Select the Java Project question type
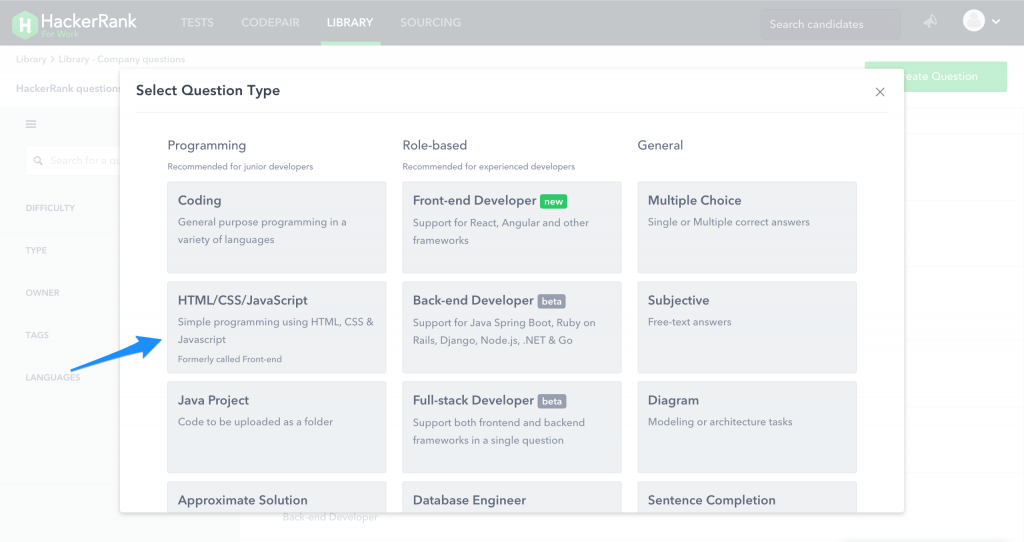The height and width of the screenshot is (542, 1024). click(277, 427)
